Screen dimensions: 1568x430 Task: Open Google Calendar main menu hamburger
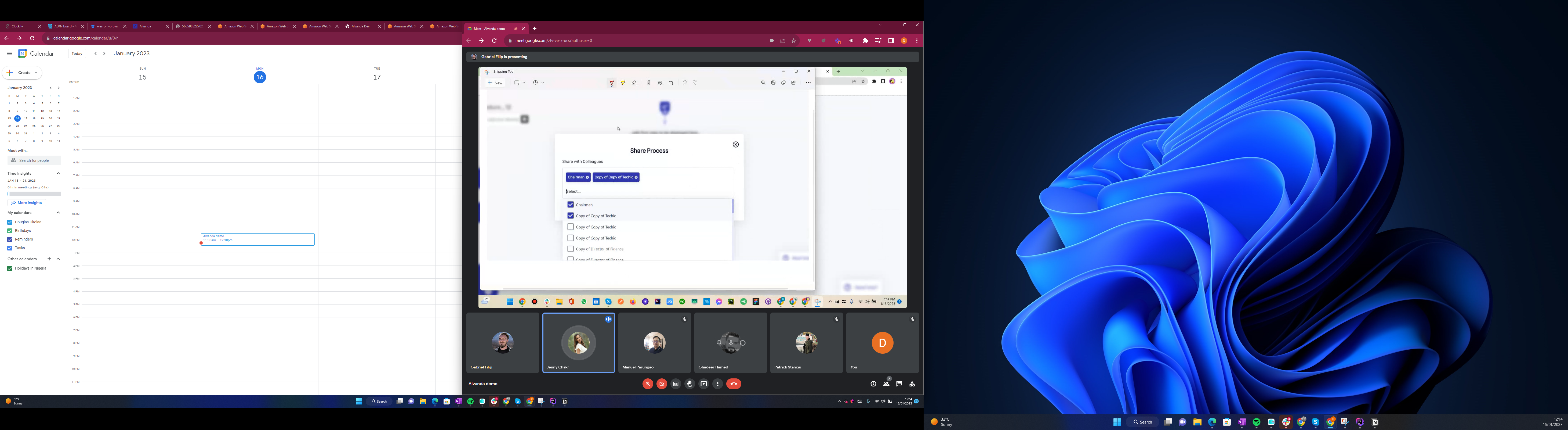10,53
